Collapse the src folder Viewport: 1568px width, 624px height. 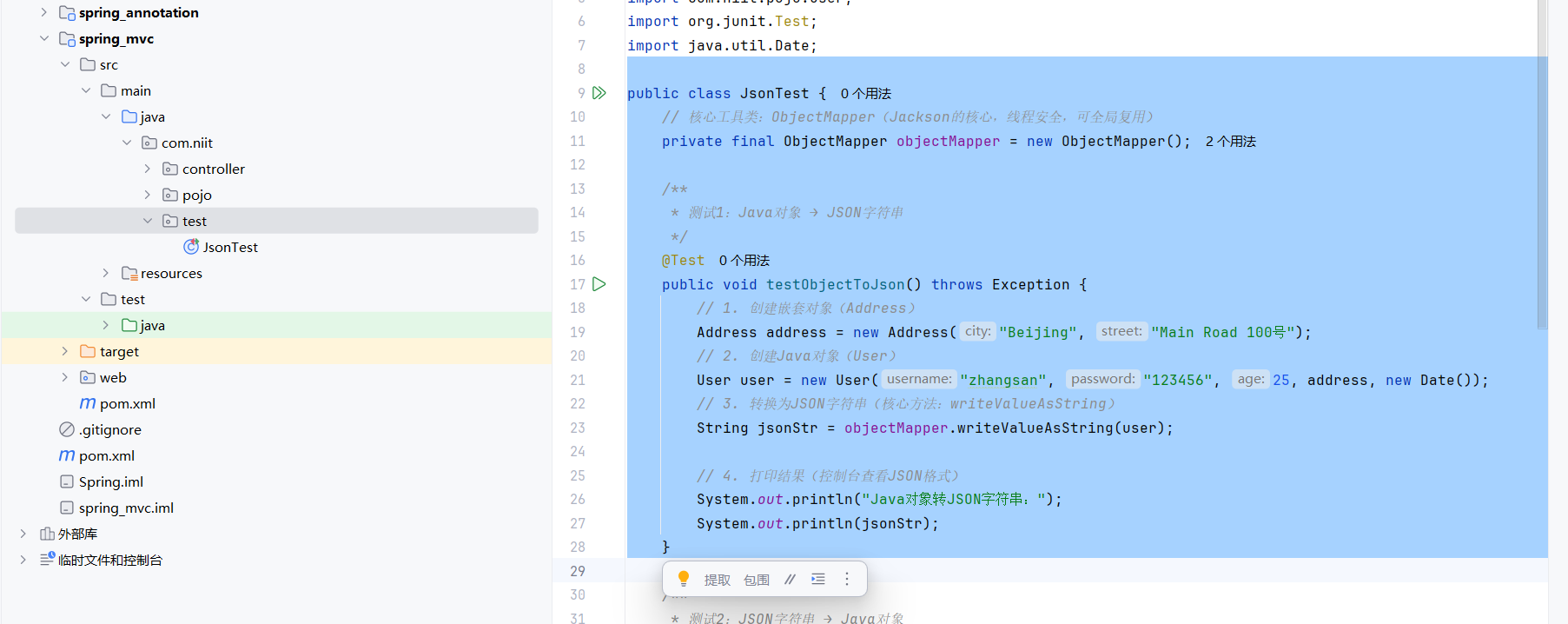(65, 64)
